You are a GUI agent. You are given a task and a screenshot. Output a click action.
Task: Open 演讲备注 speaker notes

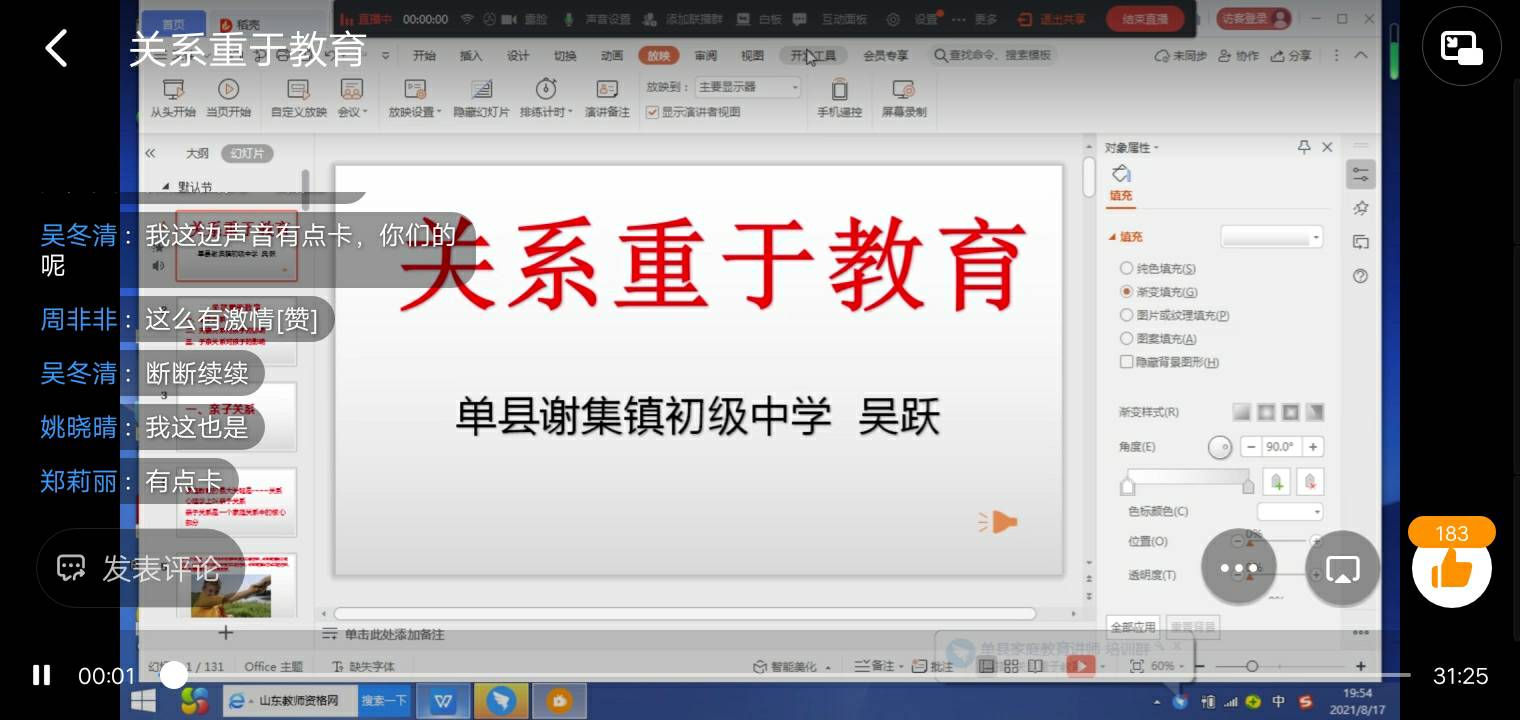click(607, 98)
